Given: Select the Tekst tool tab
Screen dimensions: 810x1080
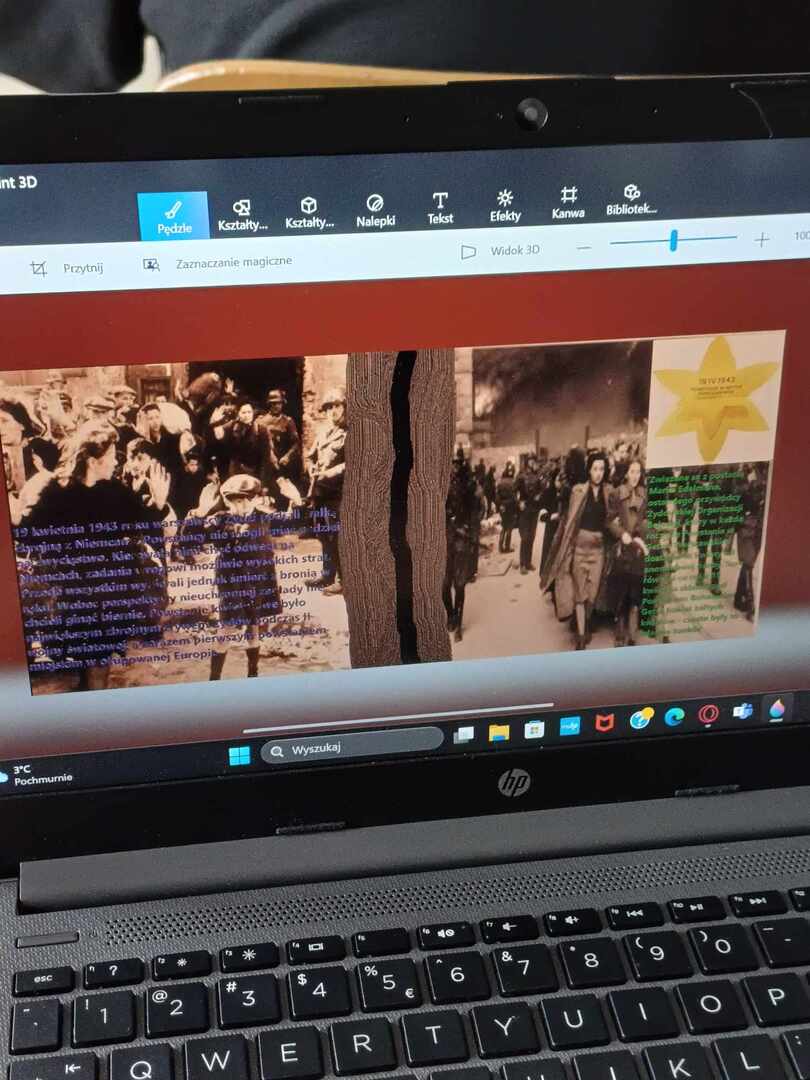Looking at the screenshot, I should click(440, 209).
